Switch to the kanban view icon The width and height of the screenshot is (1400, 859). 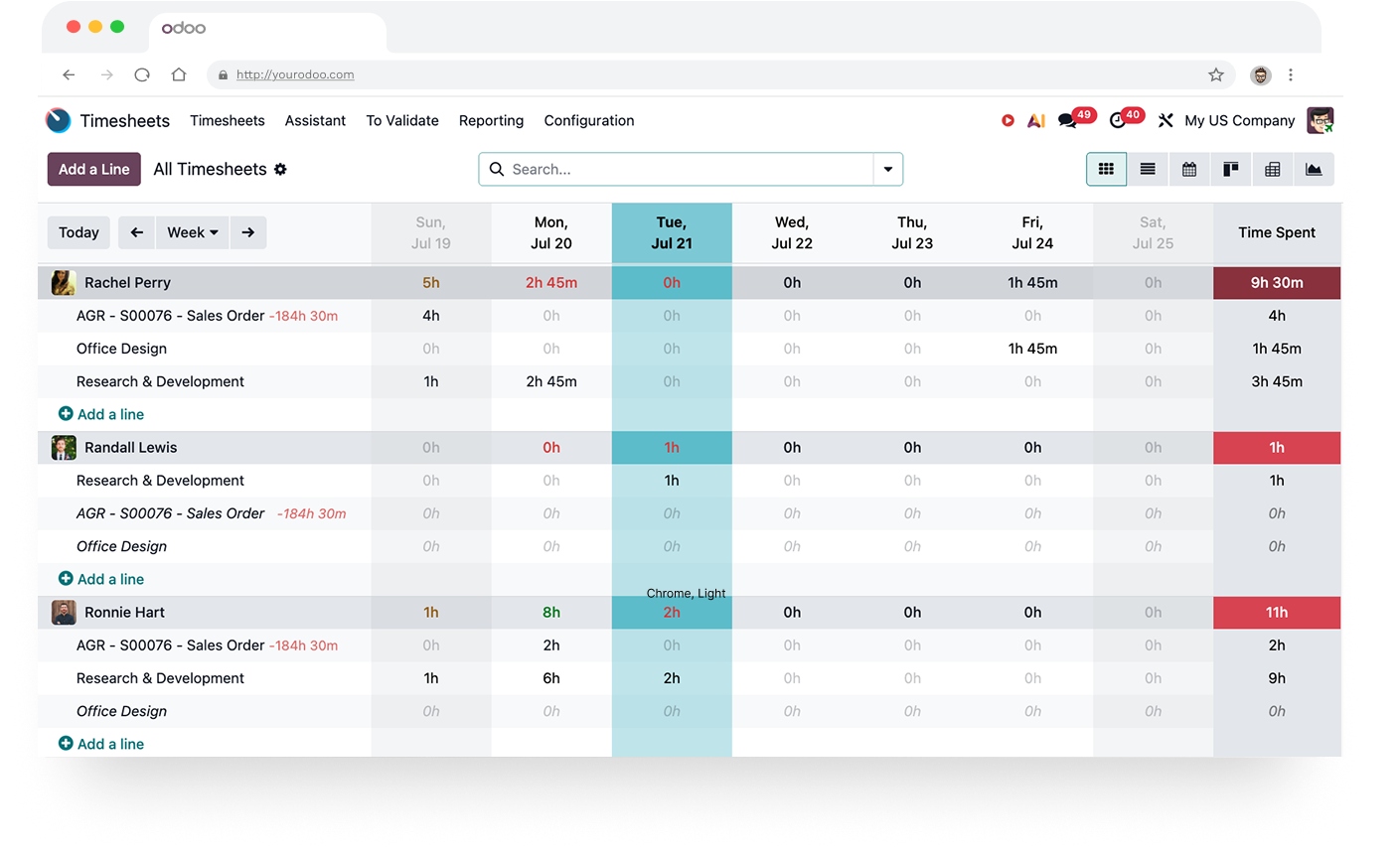1231,169
